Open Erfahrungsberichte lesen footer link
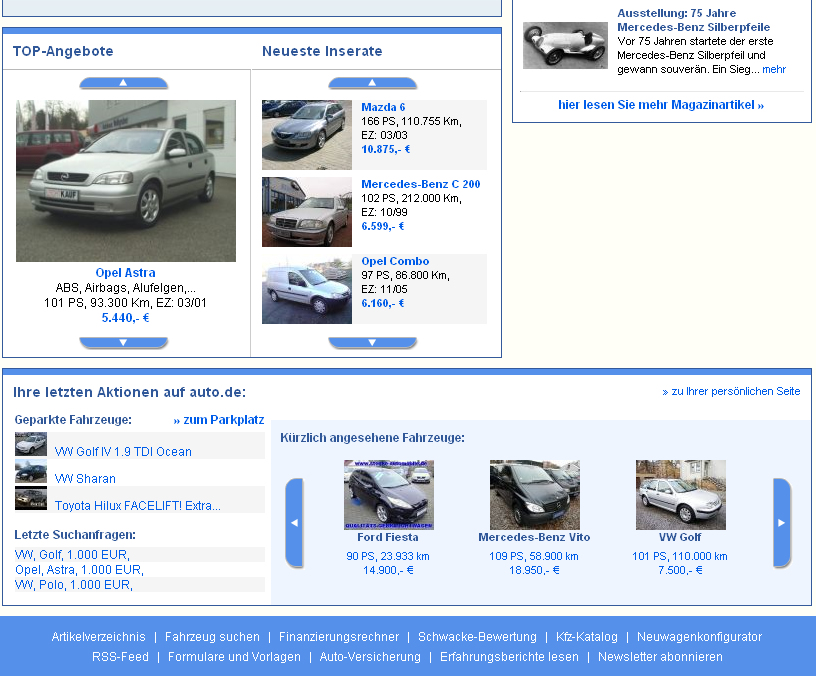This screenshot has width=816, height=676. click(x=509, y=657)
